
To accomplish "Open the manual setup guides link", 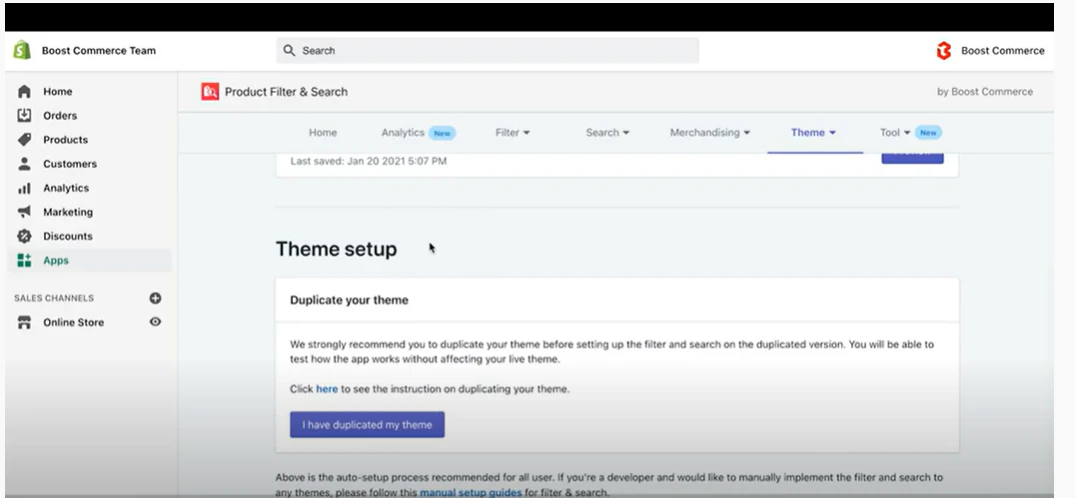I will tap(471, 493).
